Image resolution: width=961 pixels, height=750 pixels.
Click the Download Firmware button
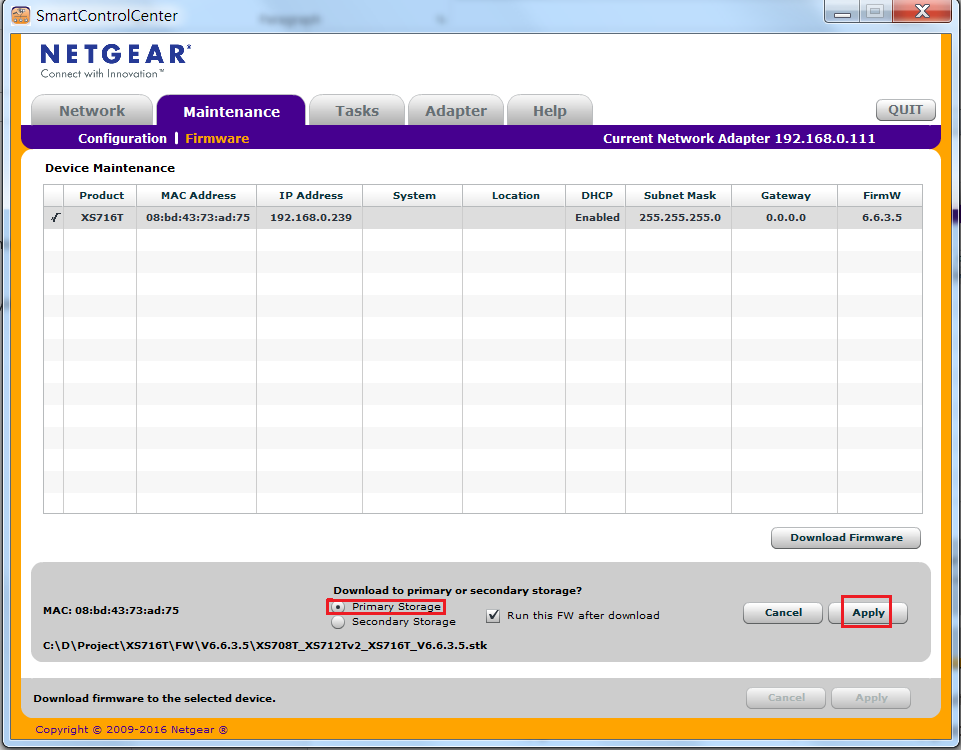pos(846,537)
